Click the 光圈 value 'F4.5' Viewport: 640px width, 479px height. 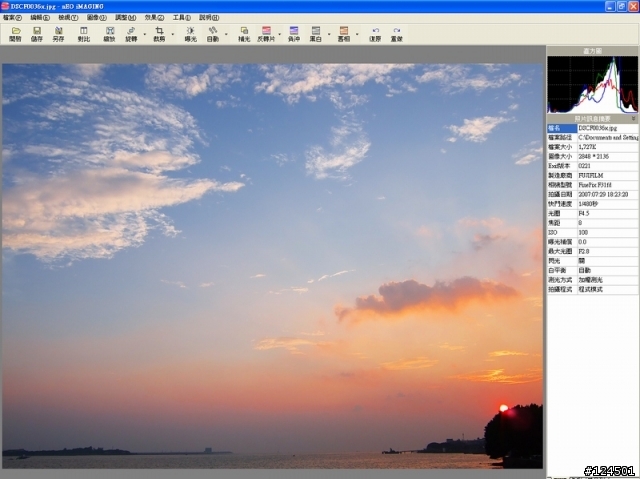[x=584, y=213]
